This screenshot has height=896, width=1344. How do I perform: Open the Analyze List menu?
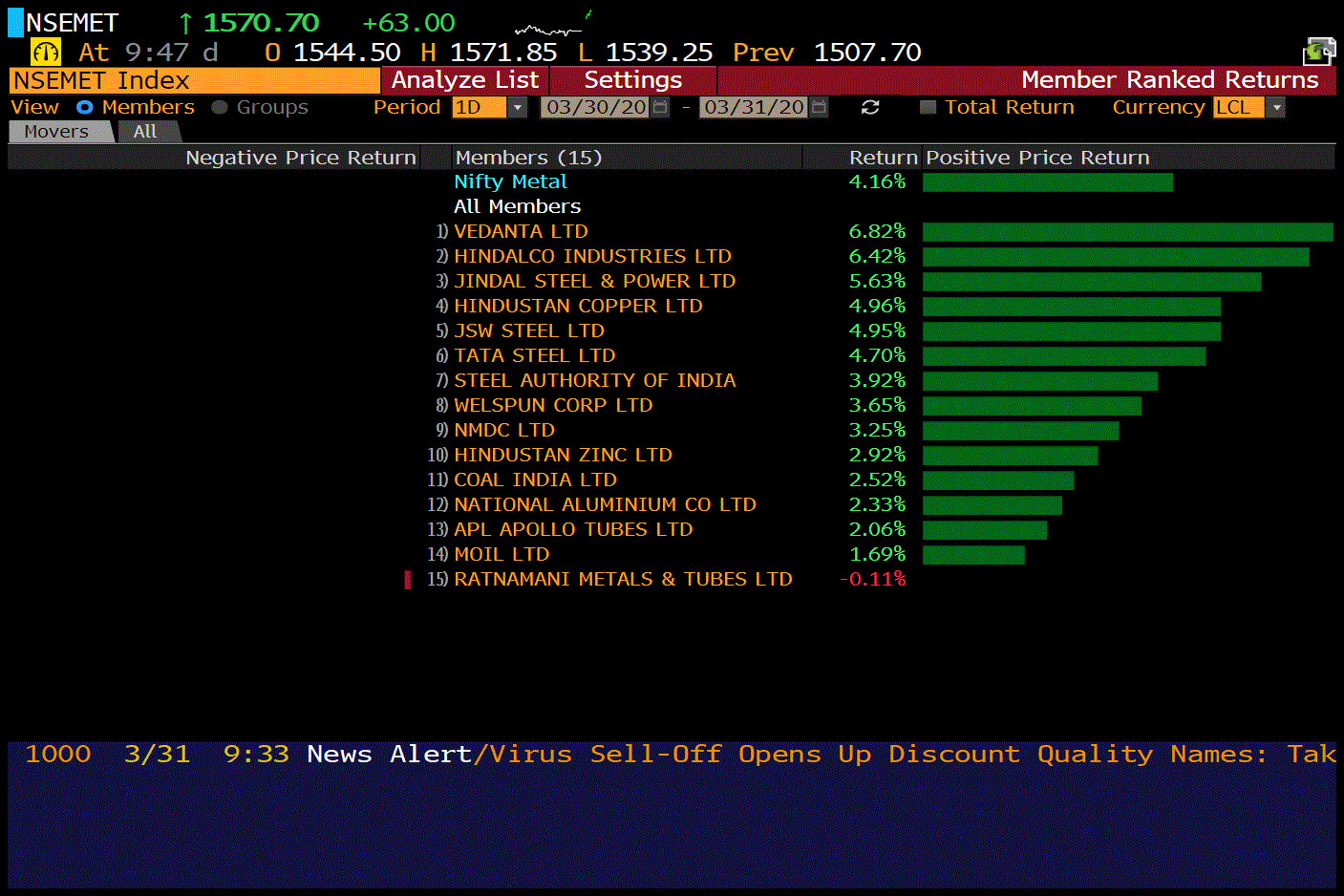pos(464,80)
